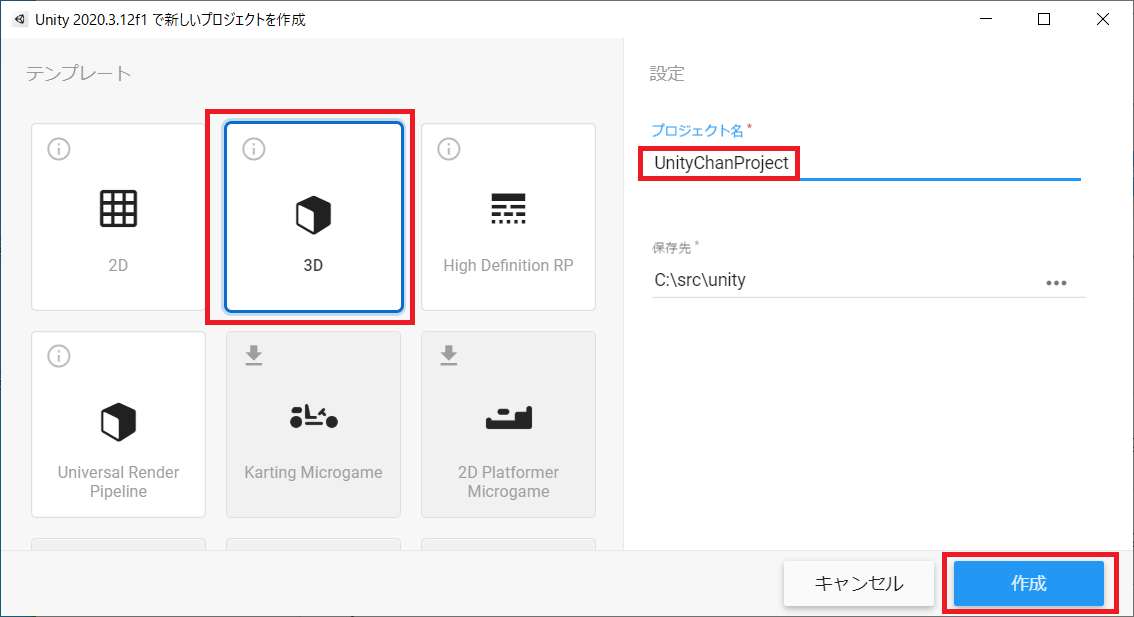Click the 2D grid icon
The width and height of the screenshot is (1134, 617).
119,209
